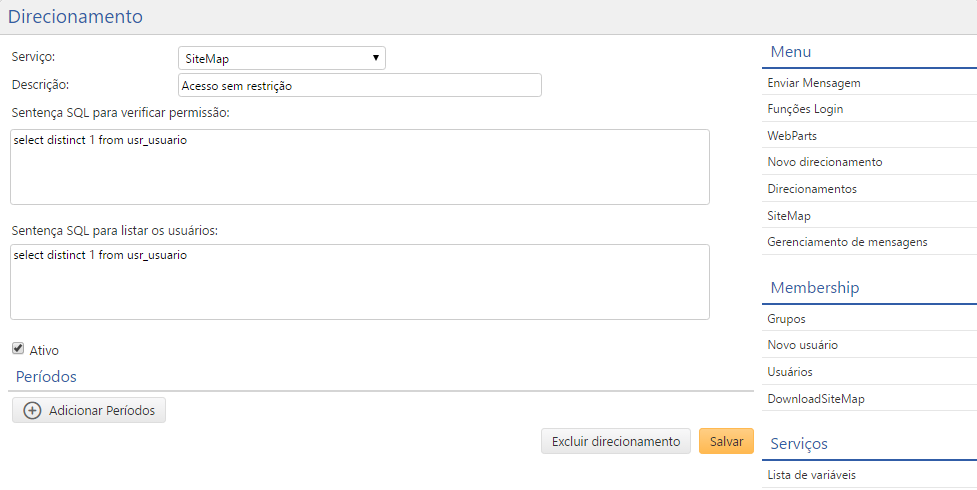The width and height of the screenshot is (977, 490).
Task: Click Novo usuário under Membership
Action: [x=802, y=345]
